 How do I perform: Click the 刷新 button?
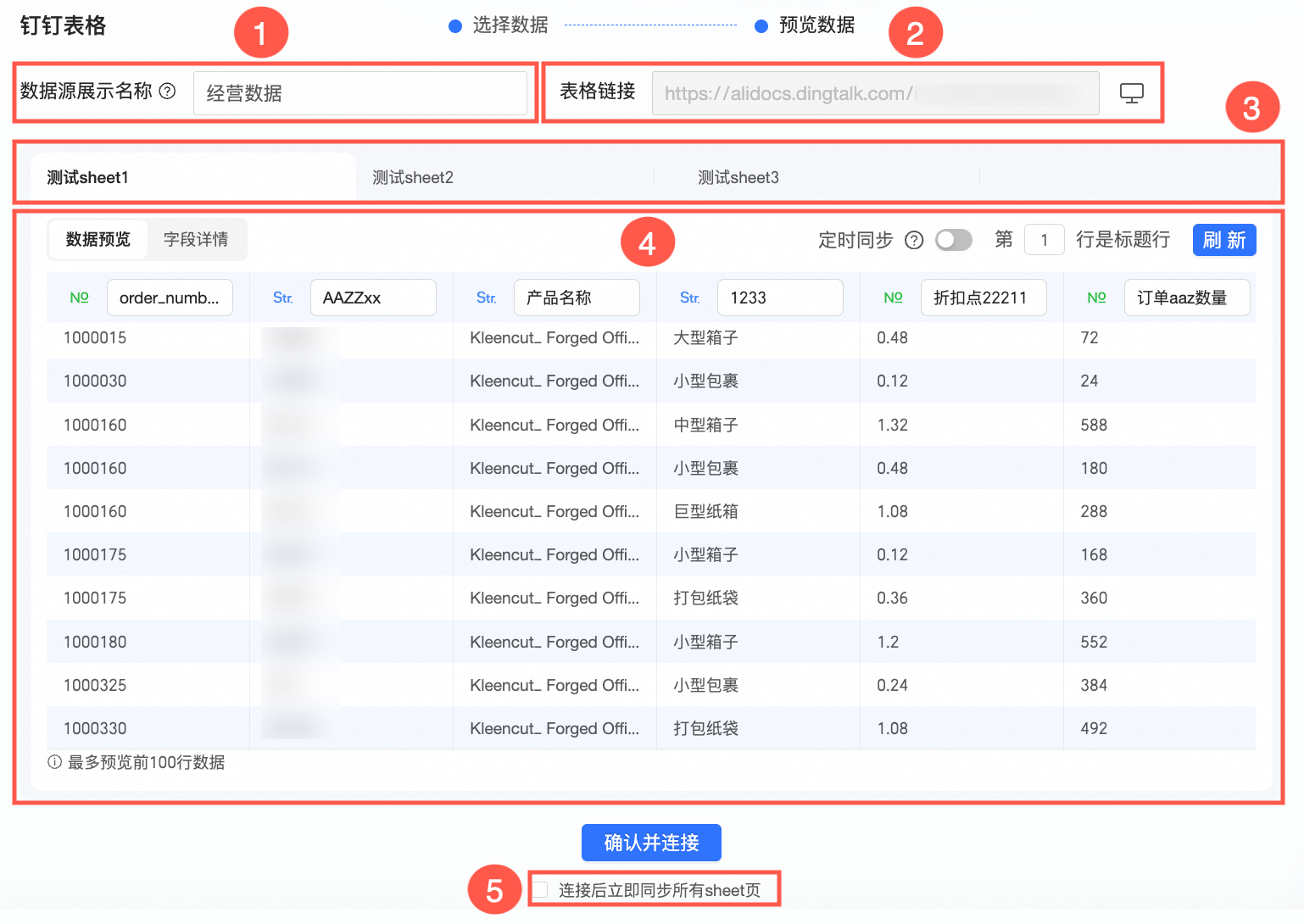point(1224,240)
